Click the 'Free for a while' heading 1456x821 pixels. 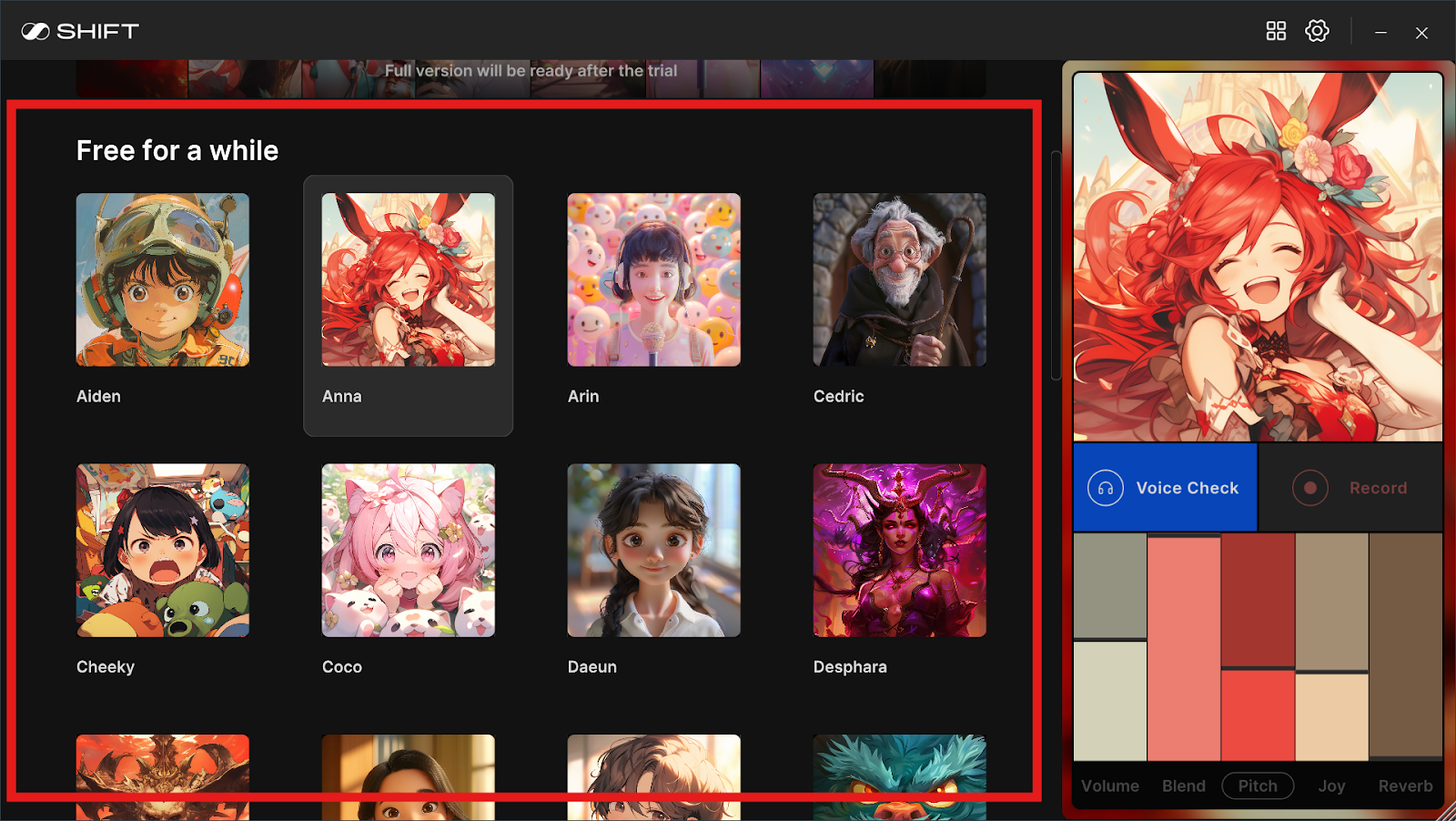tap(177, 150)
